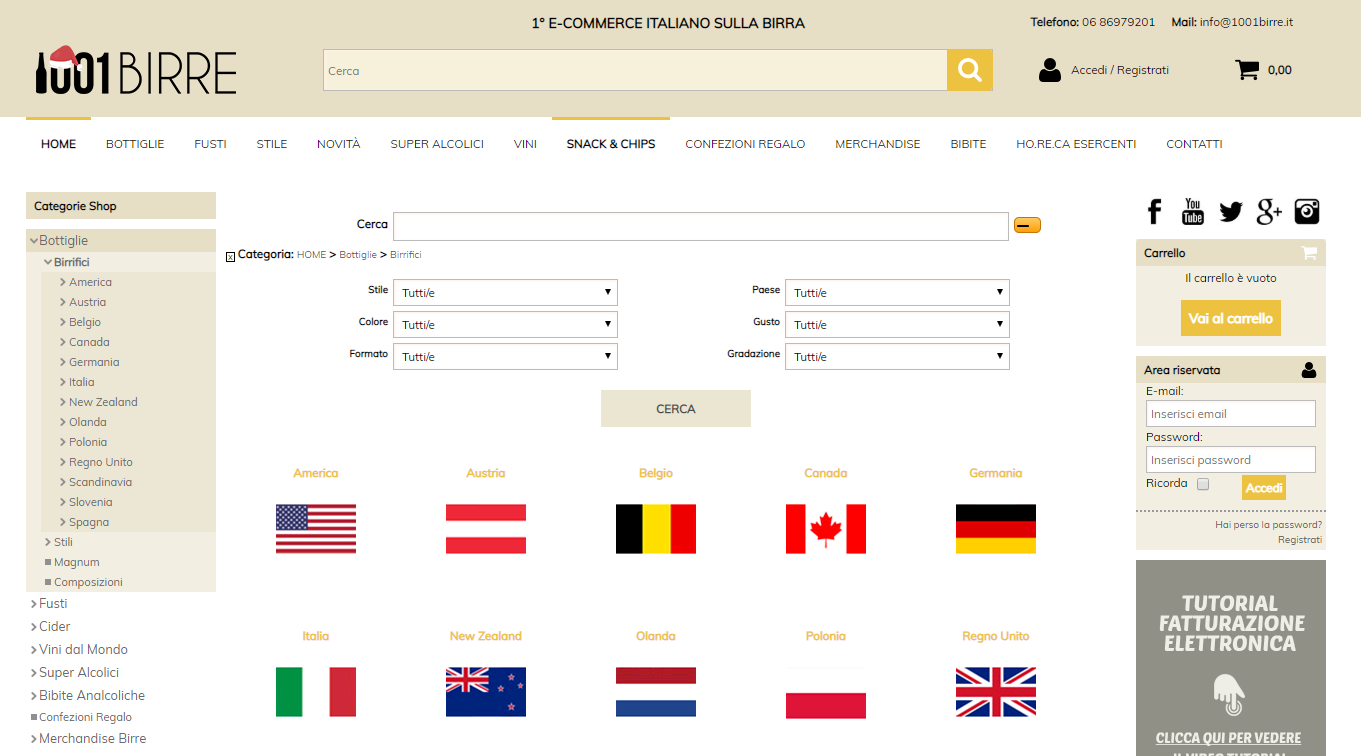Click the user icon in Area riservata

(x=1309, y=370)
